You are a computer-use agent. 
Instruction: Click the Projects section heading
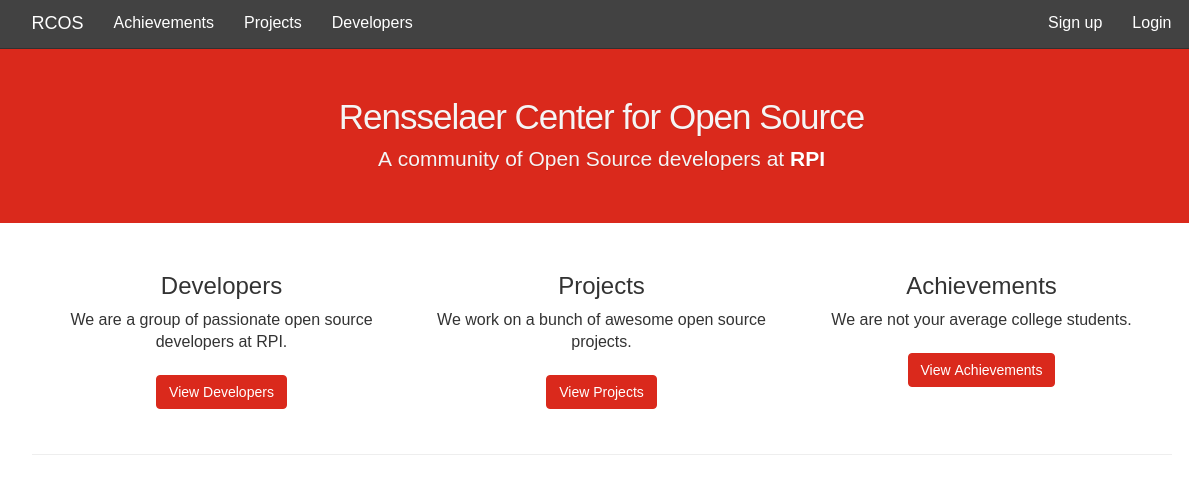tap(601, 286)
